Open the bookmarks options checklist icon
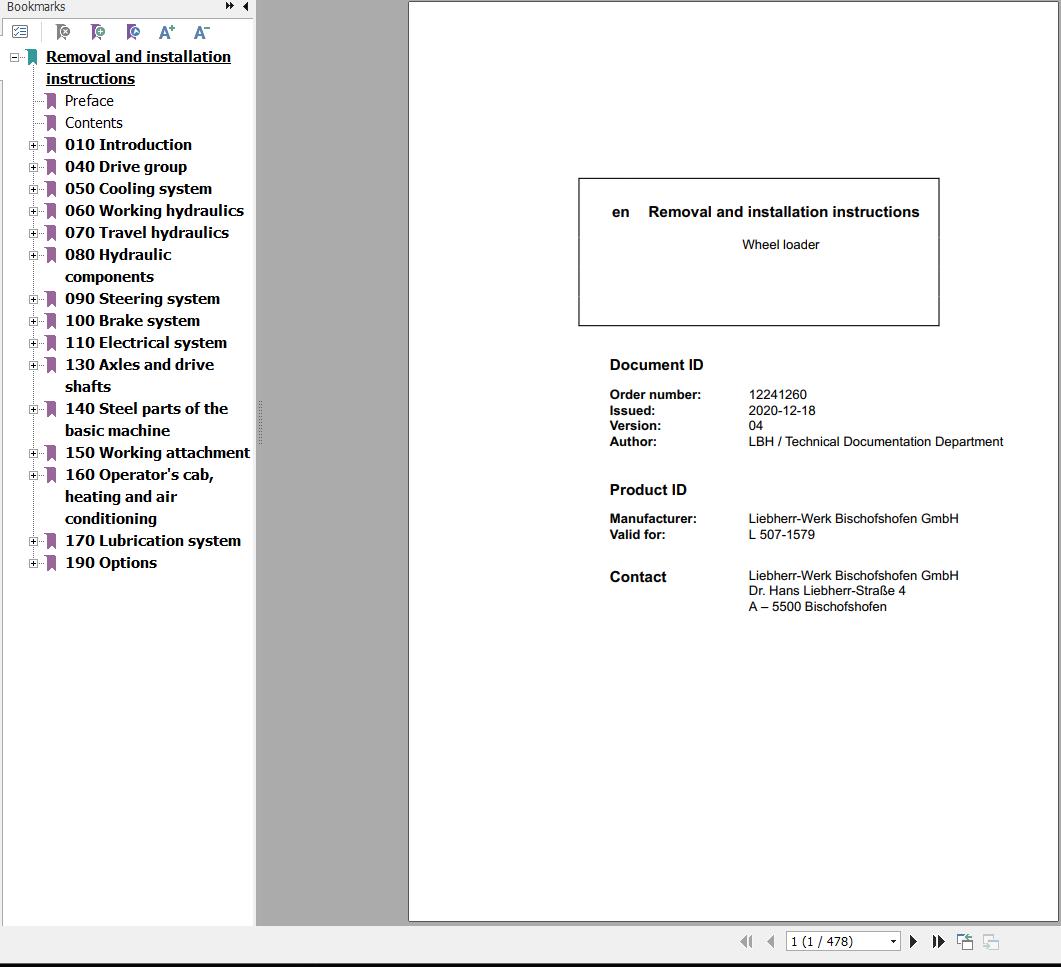Image resolution: width=1061 pixels, height=967 pixels. [20, 32]
